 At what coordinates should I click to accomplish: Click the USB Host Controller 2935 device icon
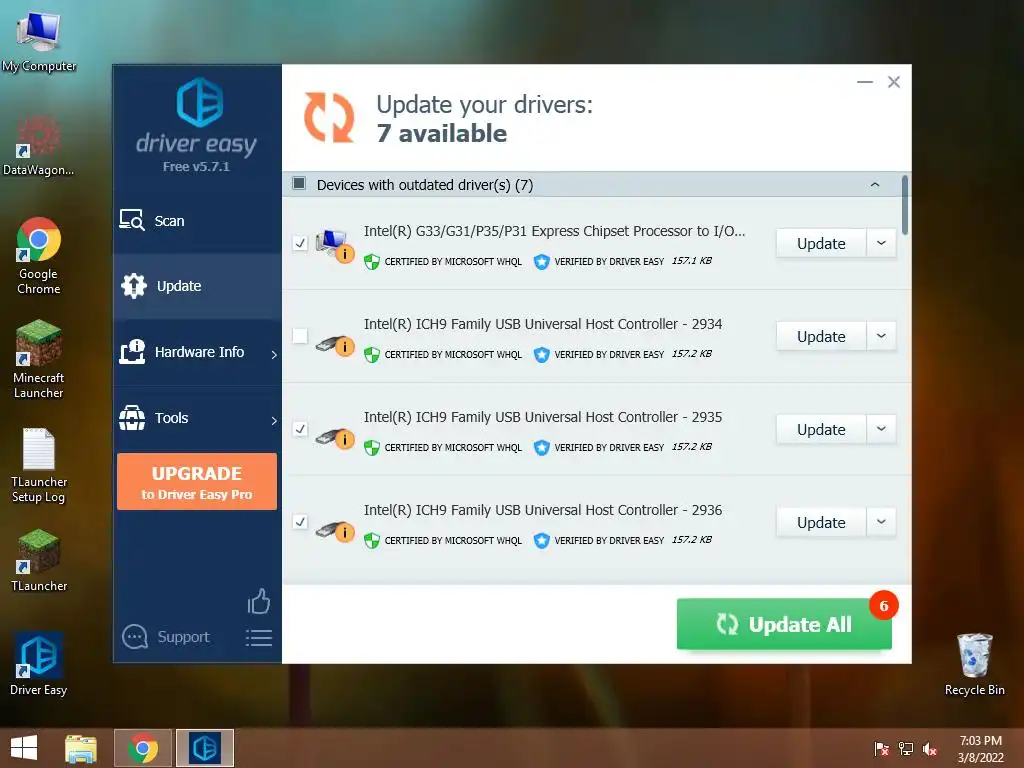coord(334,438)
